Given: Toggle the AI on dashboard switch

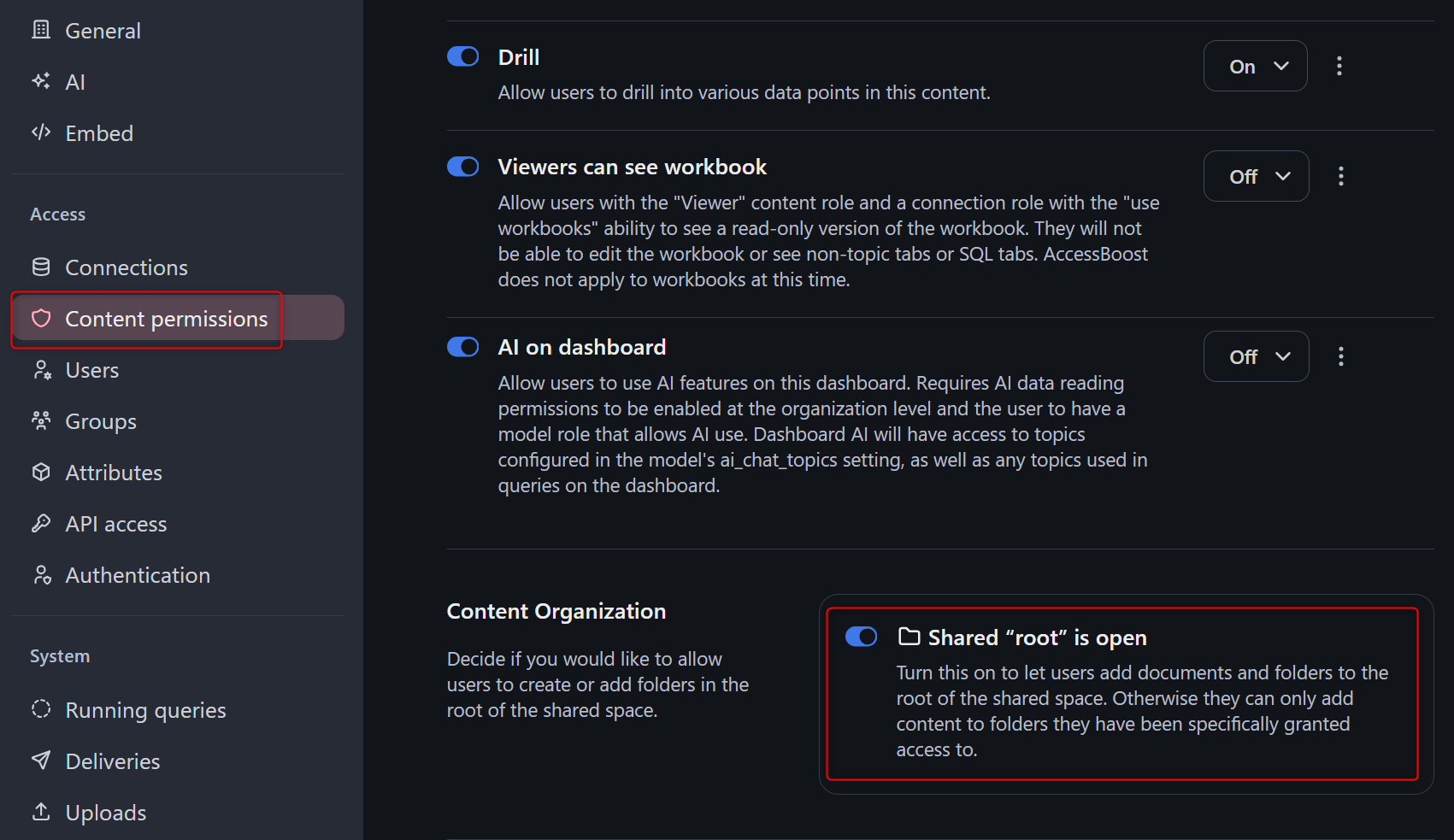Looking at the screenshot, I should [x=463, y=347].
